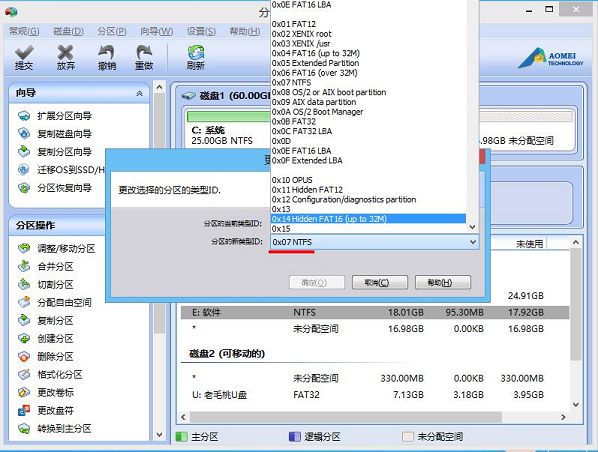Screen dimensions: 598x452
Task: Select the 合并分区 merge partition icon
Action: coord(24,266)
